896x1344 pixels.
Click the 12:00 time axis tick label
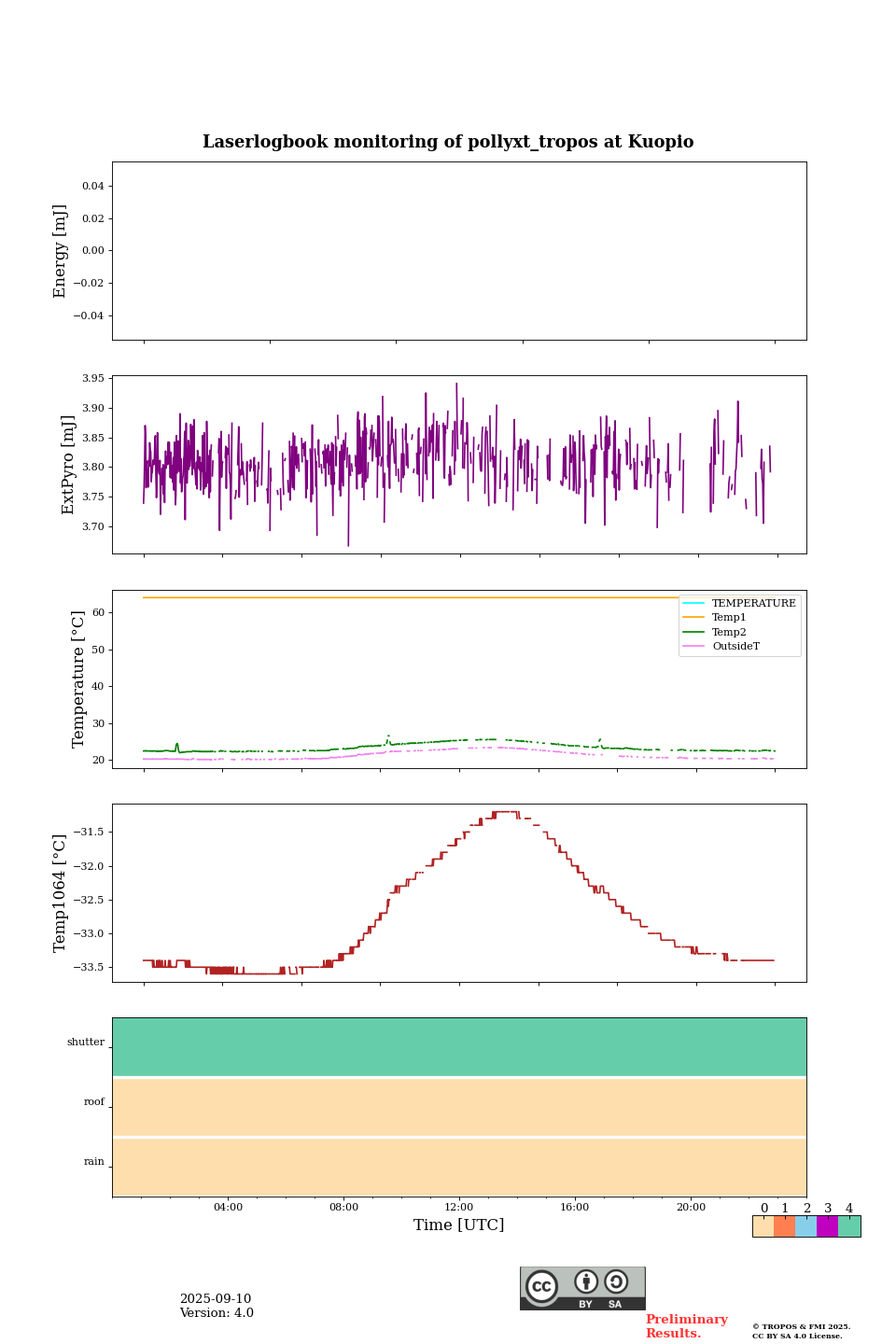click(x=459, y=1208)
